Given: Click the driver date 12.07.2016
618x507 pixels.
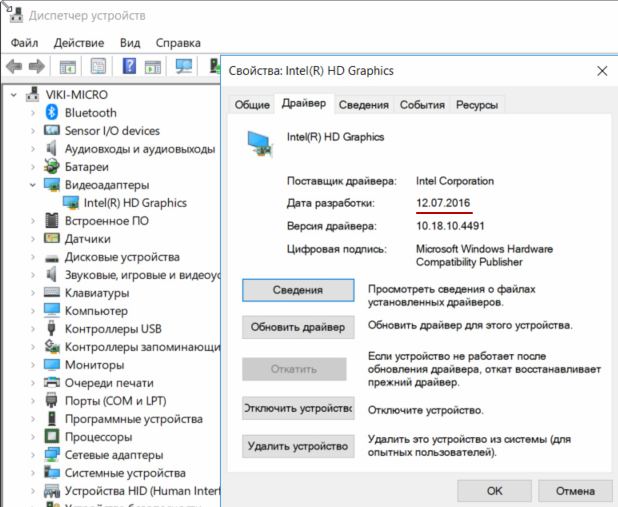Looking at the screenshot, I should pyautogui.click(x=443, y=203).
